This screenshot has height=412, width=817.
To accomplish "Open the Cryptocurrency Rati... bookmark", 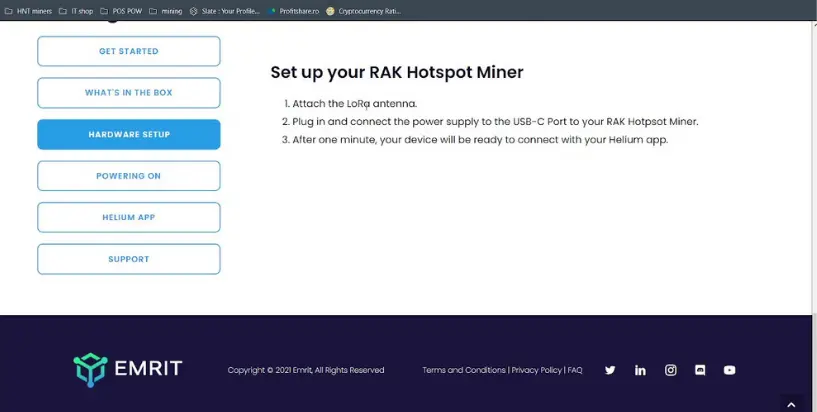I will pos(364,11).
